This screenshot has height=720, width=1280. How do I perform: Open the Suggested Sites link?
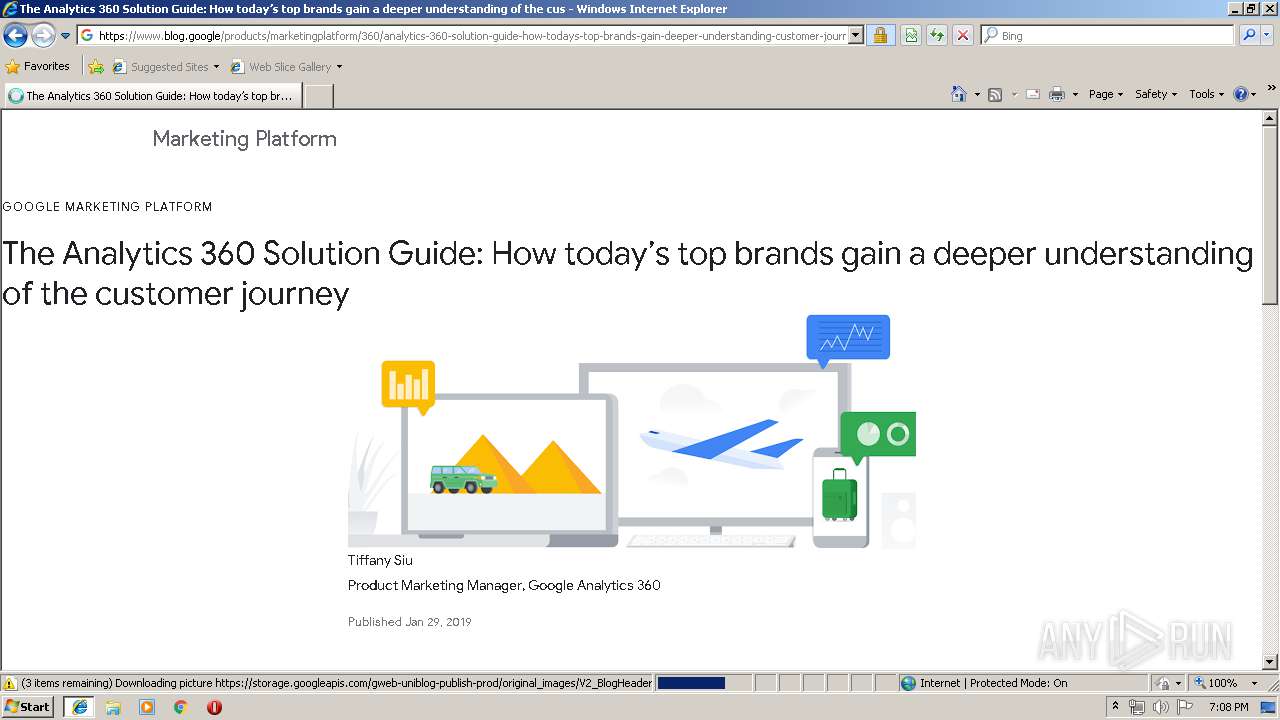click(x=165, y=67)
